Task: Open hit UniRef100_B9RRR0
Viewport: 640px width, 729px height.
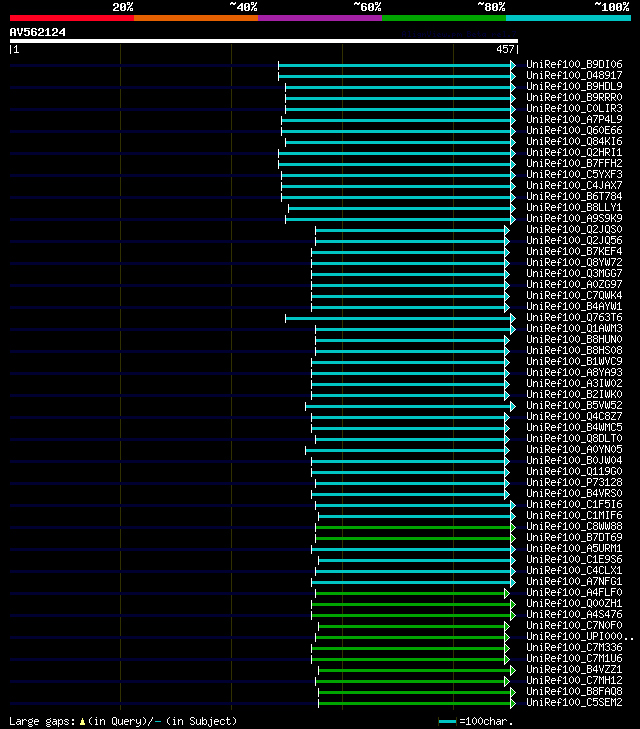Action: (x=574, y=97)
